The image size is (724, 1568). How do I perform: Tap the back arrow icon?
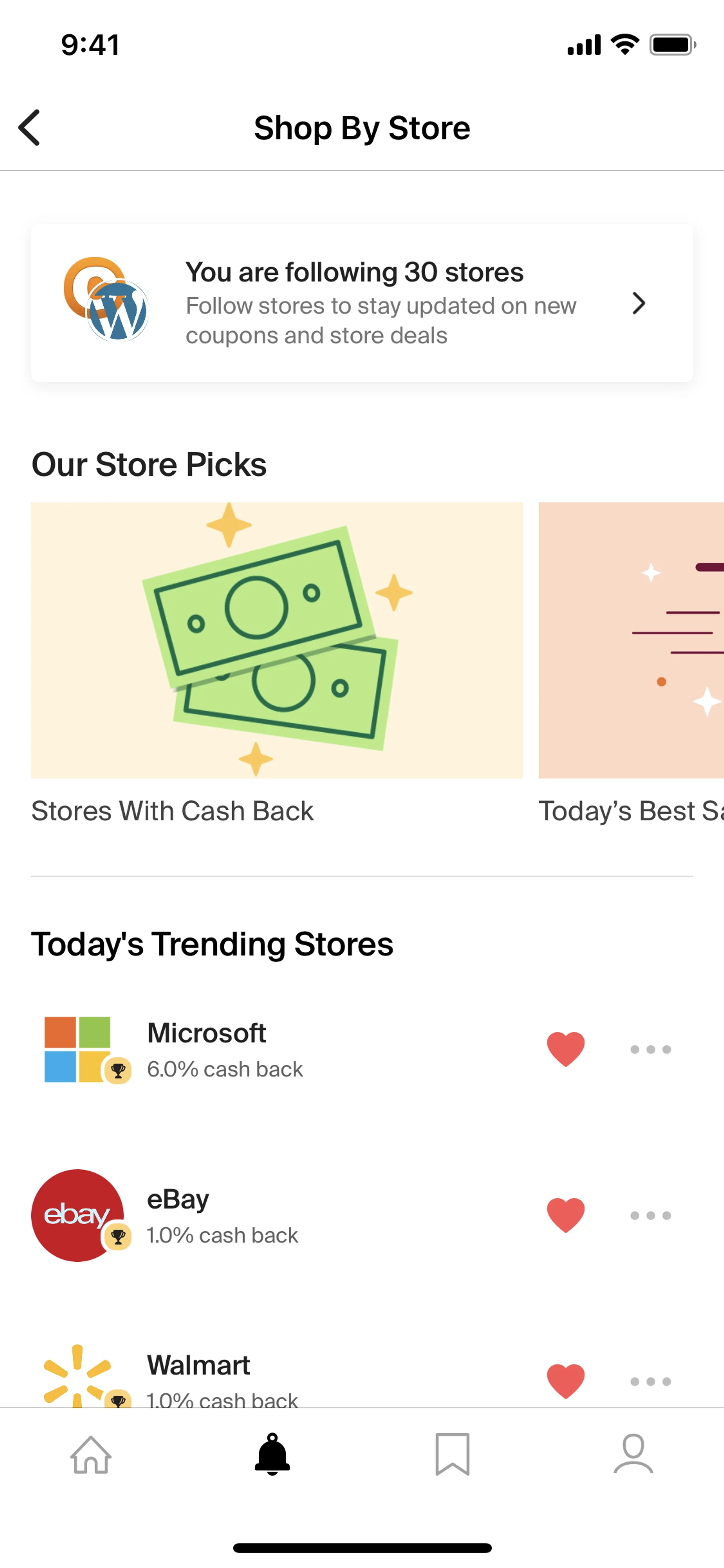pos(29,128)
